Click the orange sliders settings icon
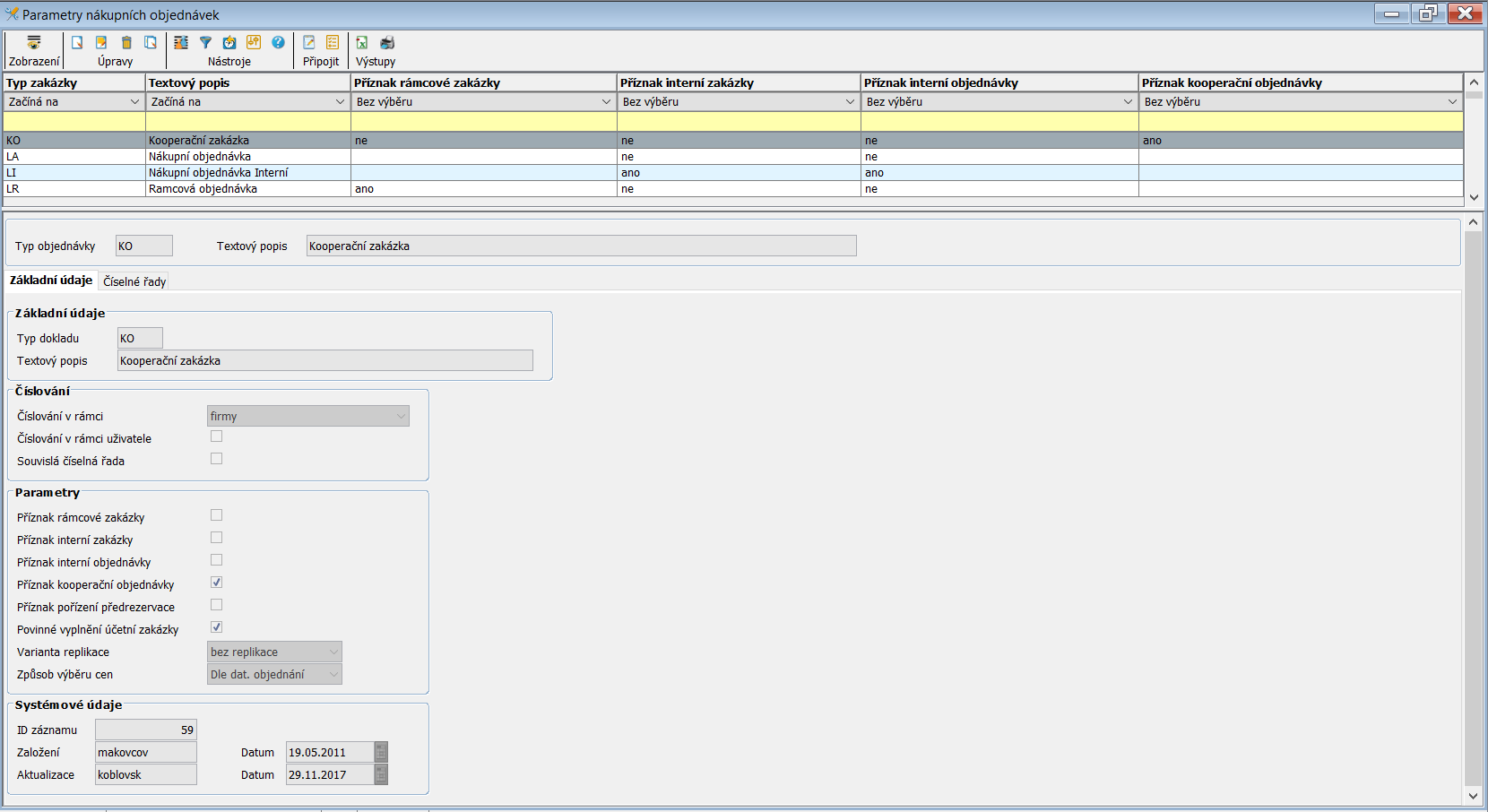Screen dimensions: 1488x812 click(x=254, y=43)
